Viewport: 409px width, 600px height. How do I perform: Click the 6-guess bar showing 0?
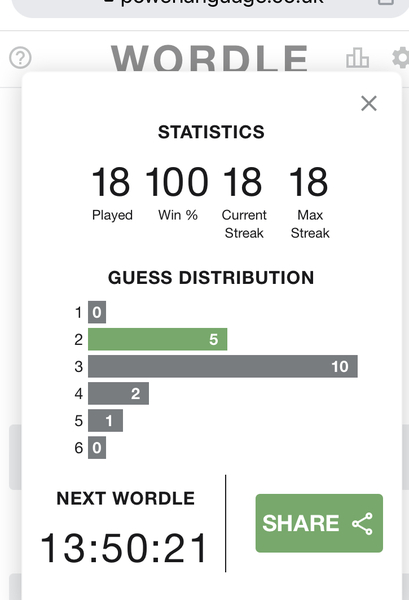point(97,448)
